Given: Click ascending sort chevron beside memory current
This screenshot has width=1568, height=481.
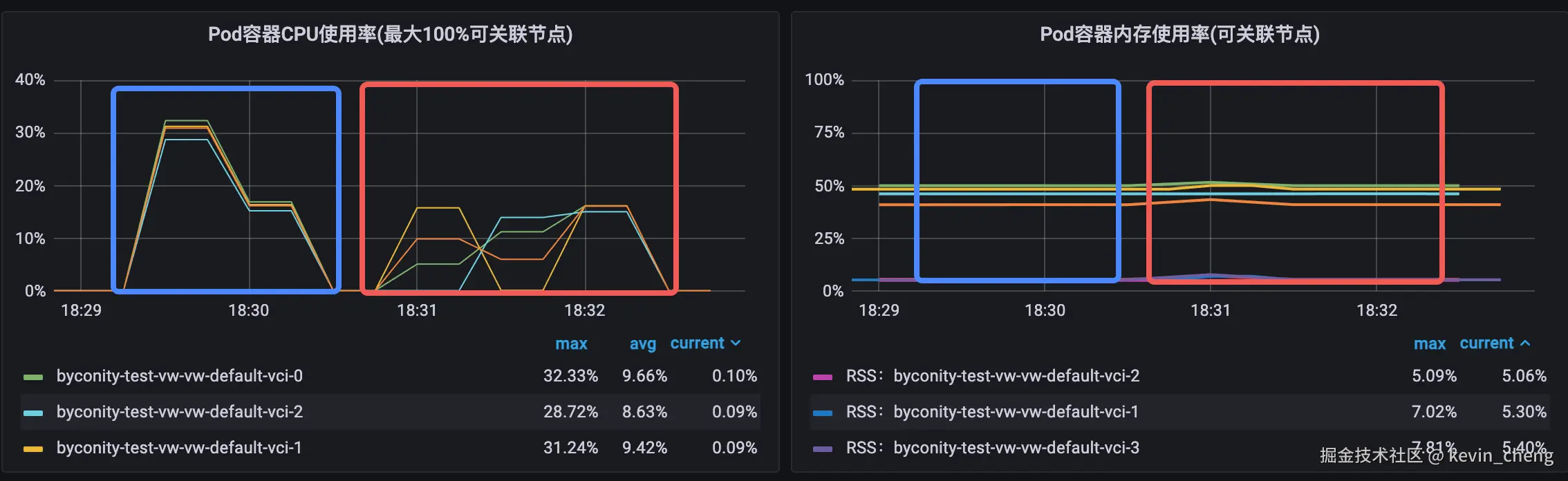Looking at the screenshot, I should pyautogui.click(x=1525, y=343).
